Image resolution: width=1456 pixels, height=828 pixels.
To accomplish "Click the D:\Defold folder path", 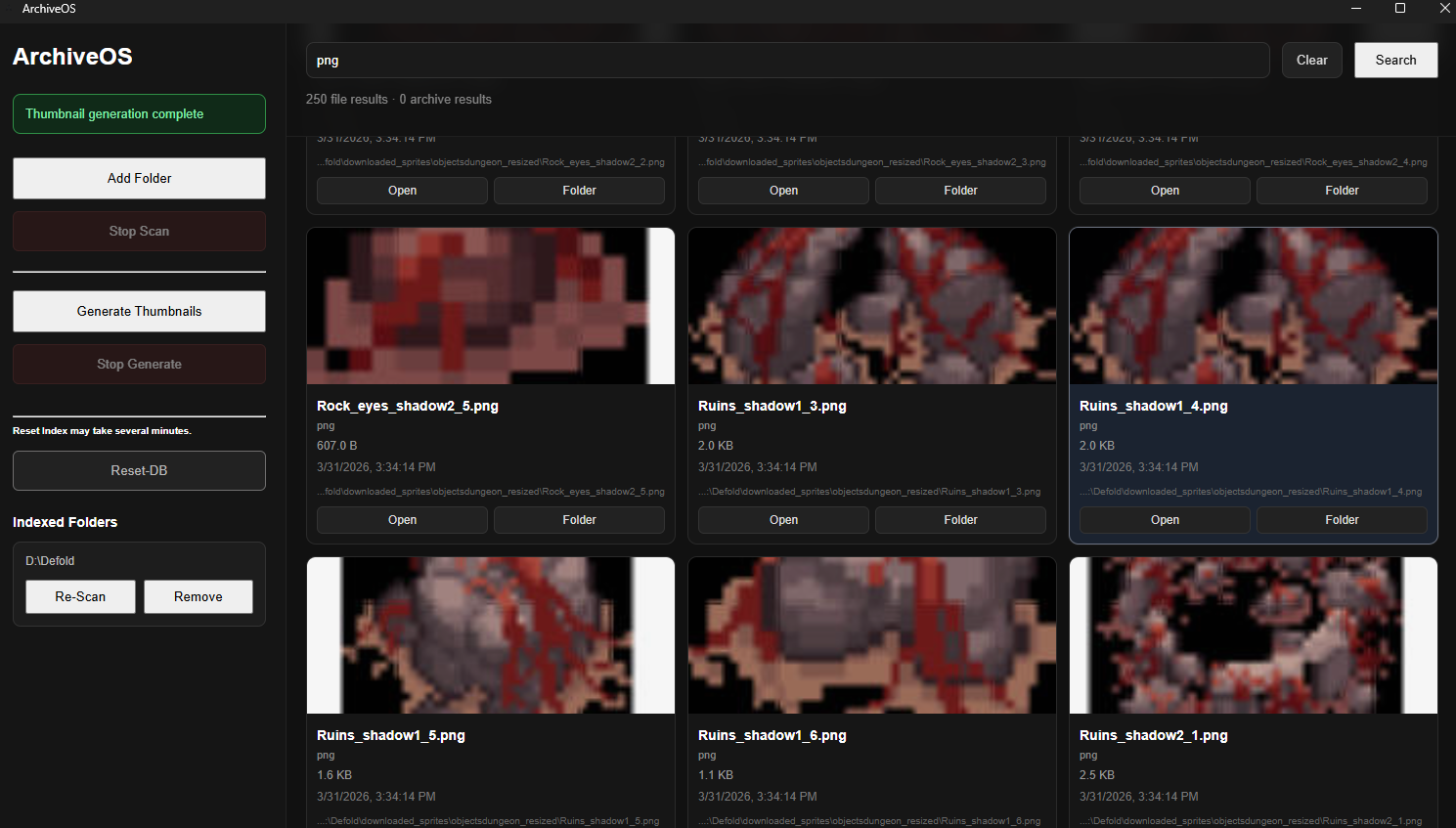I will (x=50, y=561).
